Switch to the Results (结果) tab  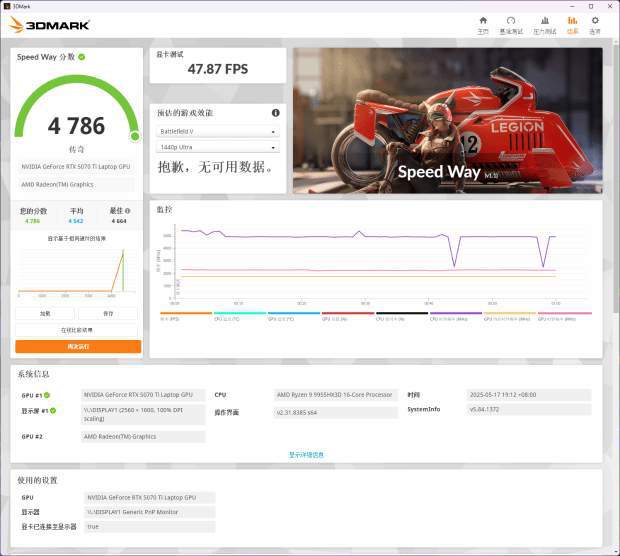pos(572,25)
